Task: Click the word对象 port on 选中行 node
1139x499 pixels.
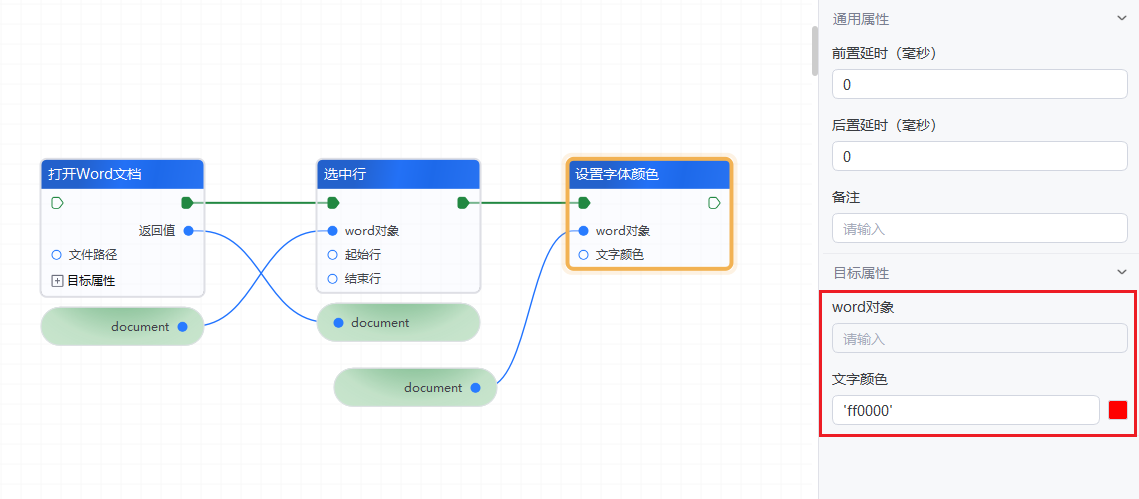Action: (333, 231)
